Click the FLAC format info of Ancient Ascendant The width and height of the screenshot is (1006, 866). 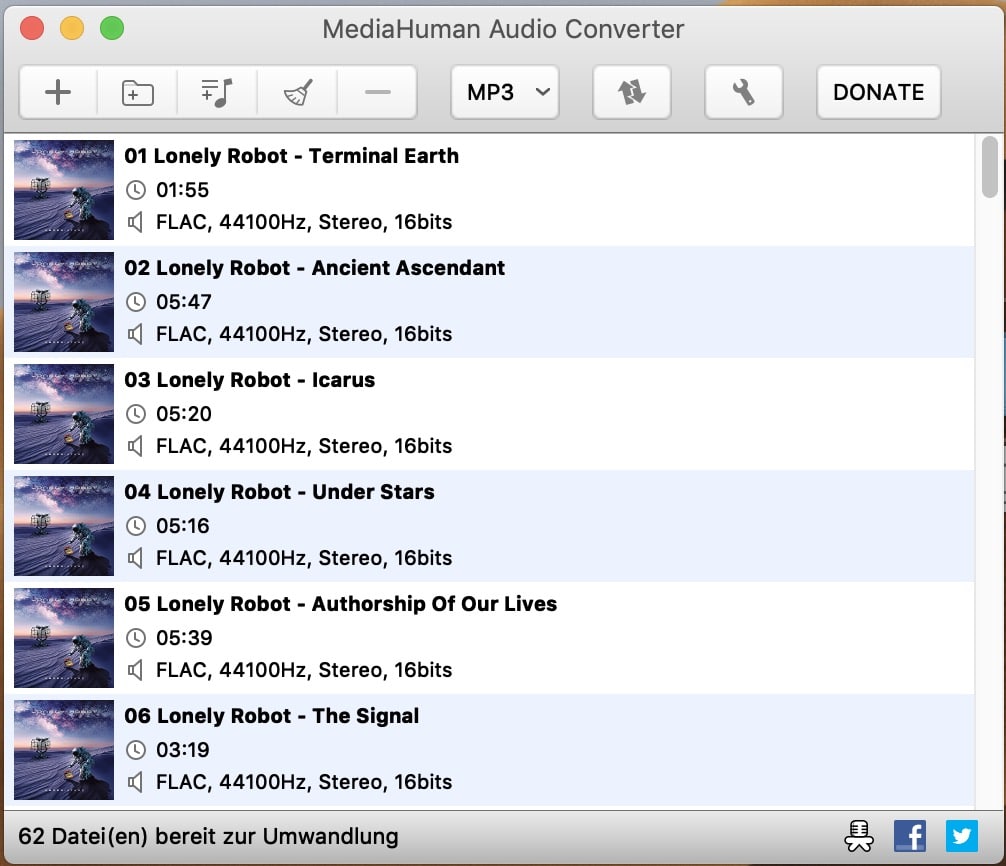(304, 334)
